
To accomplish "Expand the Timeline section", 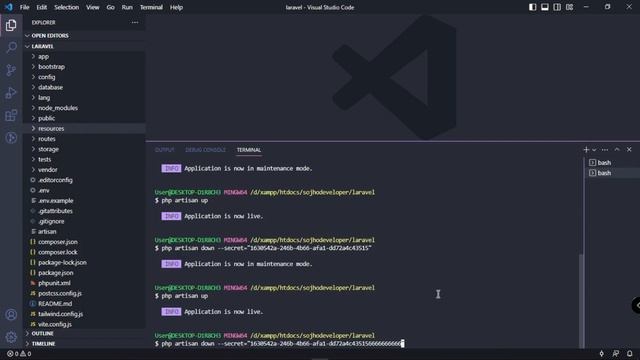I will point(84,344).
